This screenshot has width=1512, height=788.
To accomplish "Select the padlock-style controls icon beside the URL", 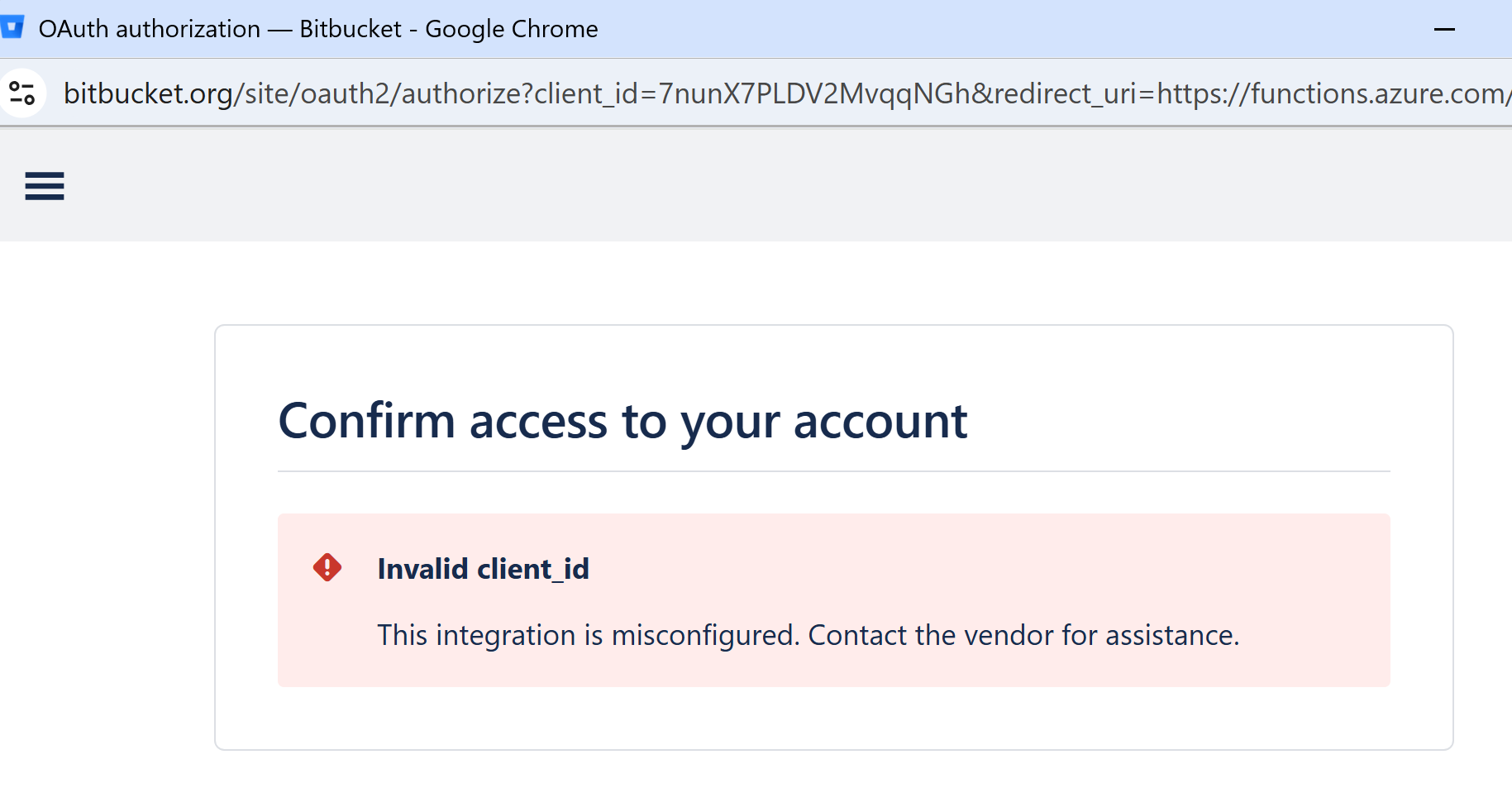I will click(x=23, y=93).
